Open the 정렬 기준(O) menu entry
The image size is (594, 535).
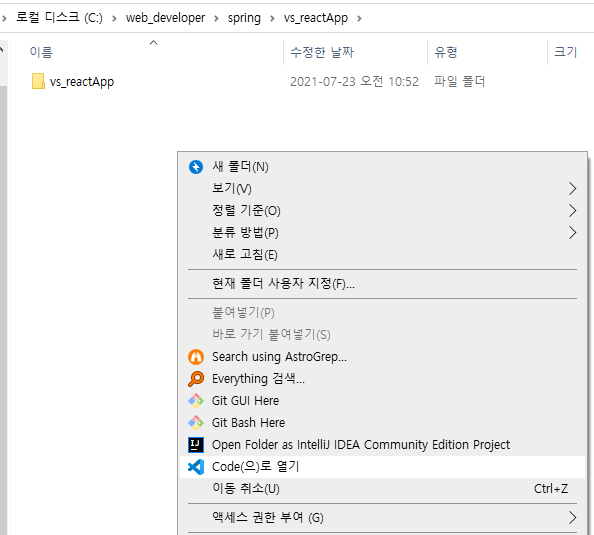[x=383, y=211]
